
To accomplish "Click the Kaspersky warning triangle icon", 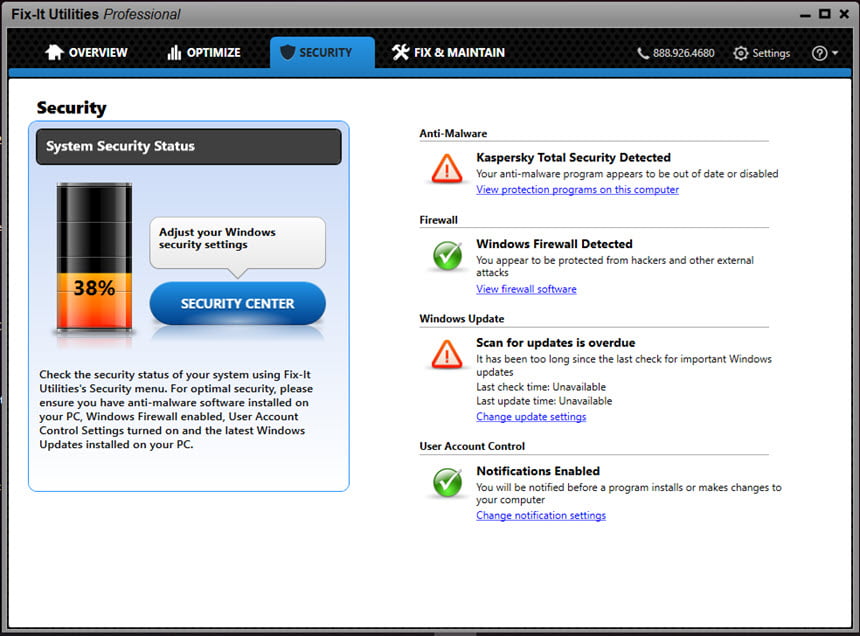I will [447, 168].
